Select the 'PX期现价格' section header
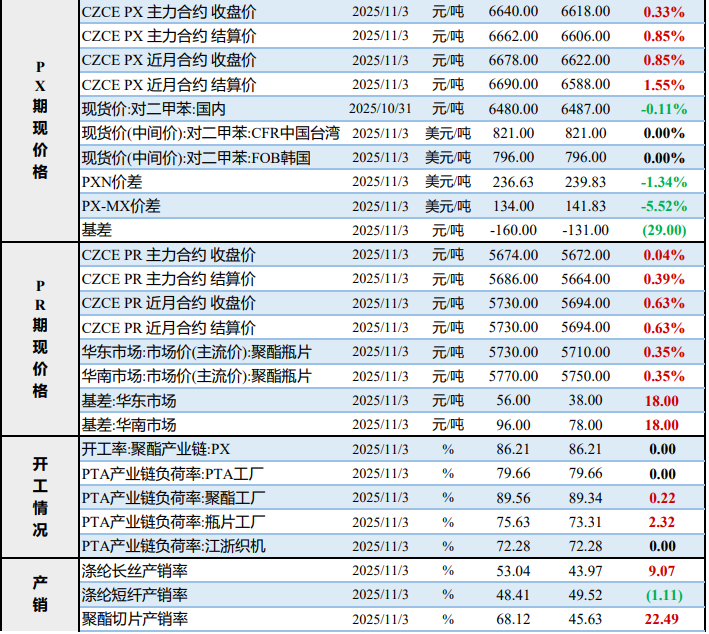The image size is (709, 634). (x=40, y=119)
